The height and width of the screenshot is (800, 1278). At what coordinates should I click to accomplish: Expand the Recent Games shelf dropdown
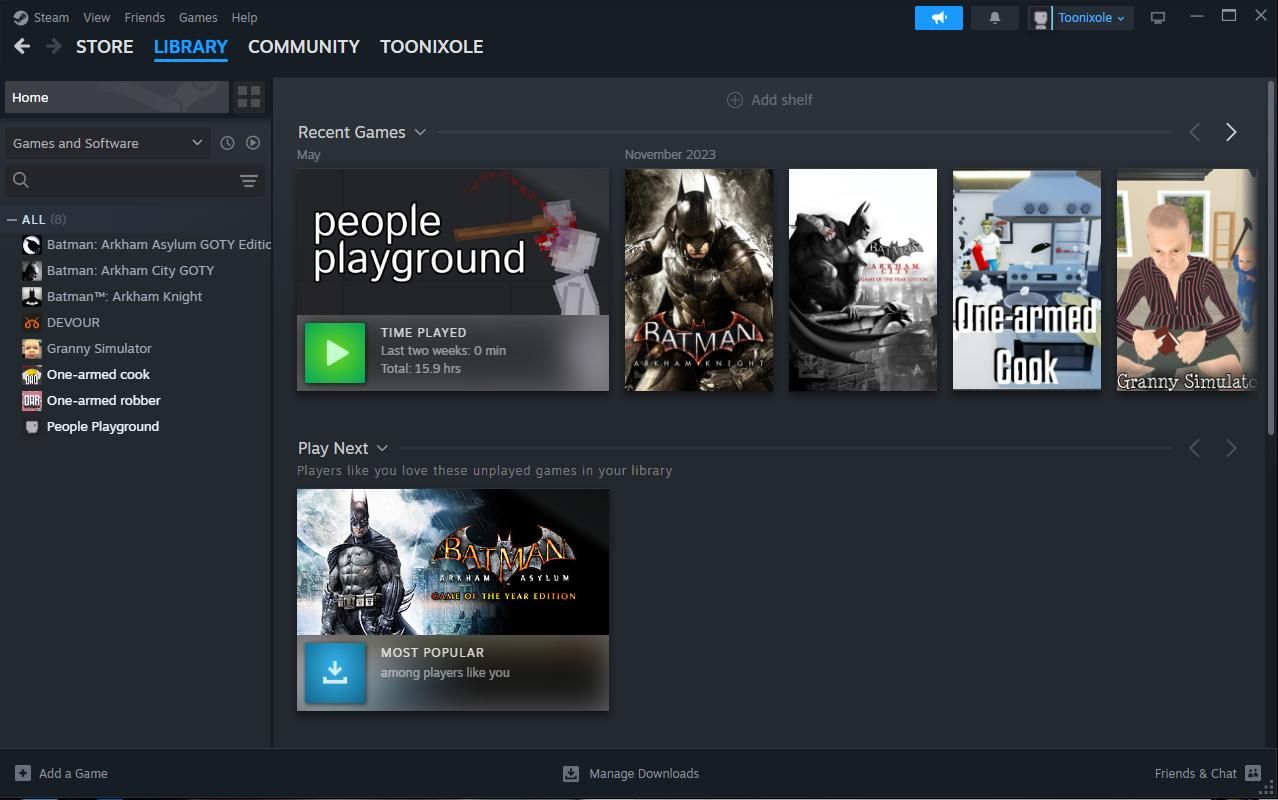(420, 132)
